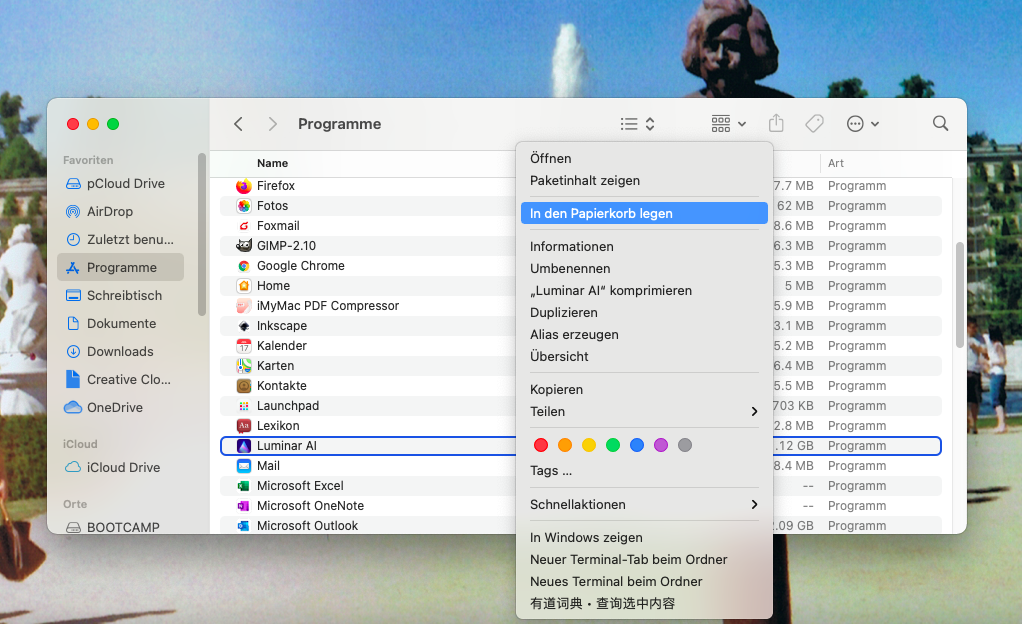Choose Öffnen in the context menu
The width and height of the screenshot is (1022, 624).
551,158
